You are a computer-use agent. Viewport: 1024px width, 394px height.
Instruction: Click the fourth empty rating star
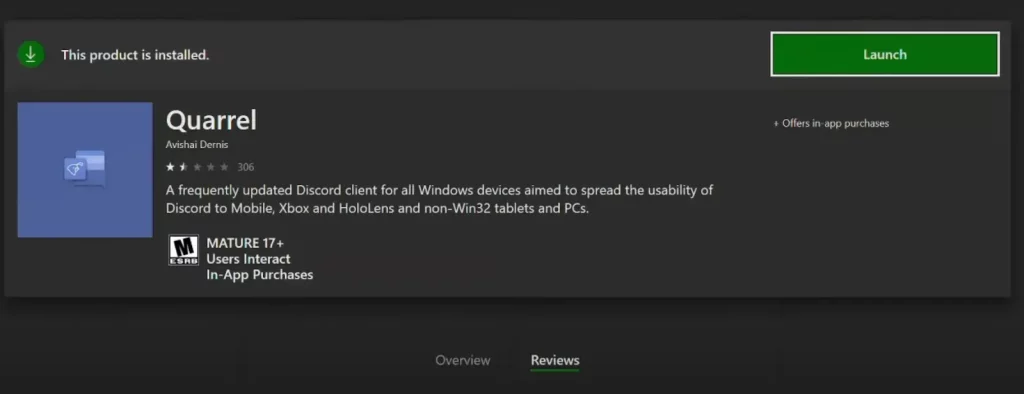(210, 167)
